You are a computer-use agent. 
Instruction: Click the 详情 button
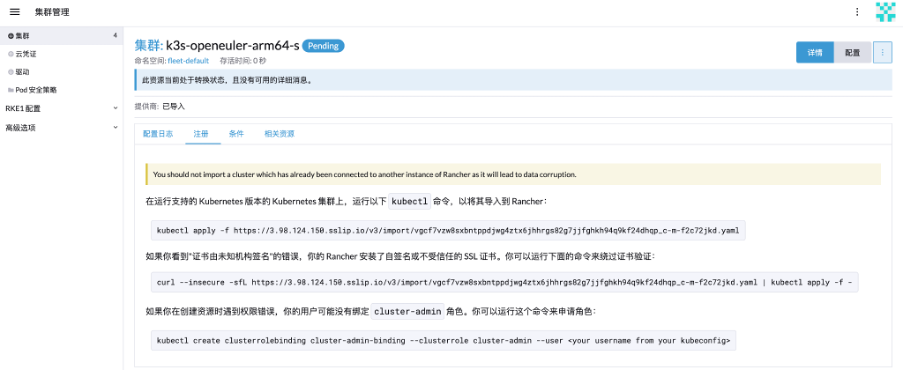[815, 52]
